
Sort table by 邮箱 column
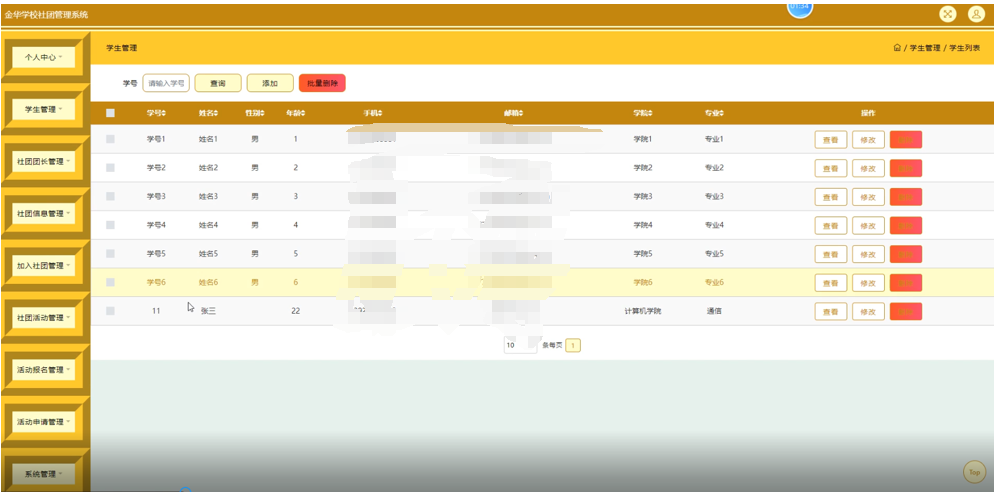pyautogui.click(x=514, y=113)
